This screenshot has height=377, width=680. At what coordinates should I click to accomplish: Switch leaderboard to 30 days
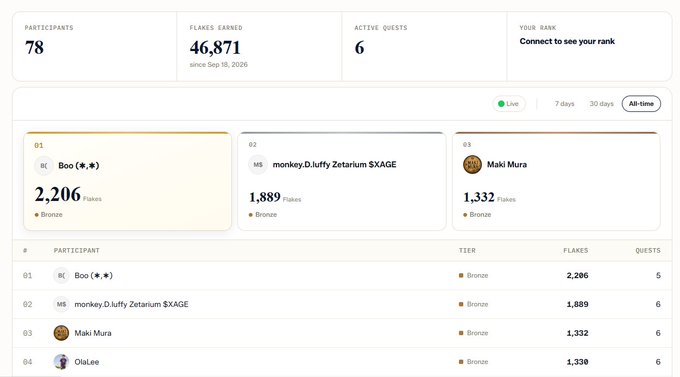pos(601,104)
